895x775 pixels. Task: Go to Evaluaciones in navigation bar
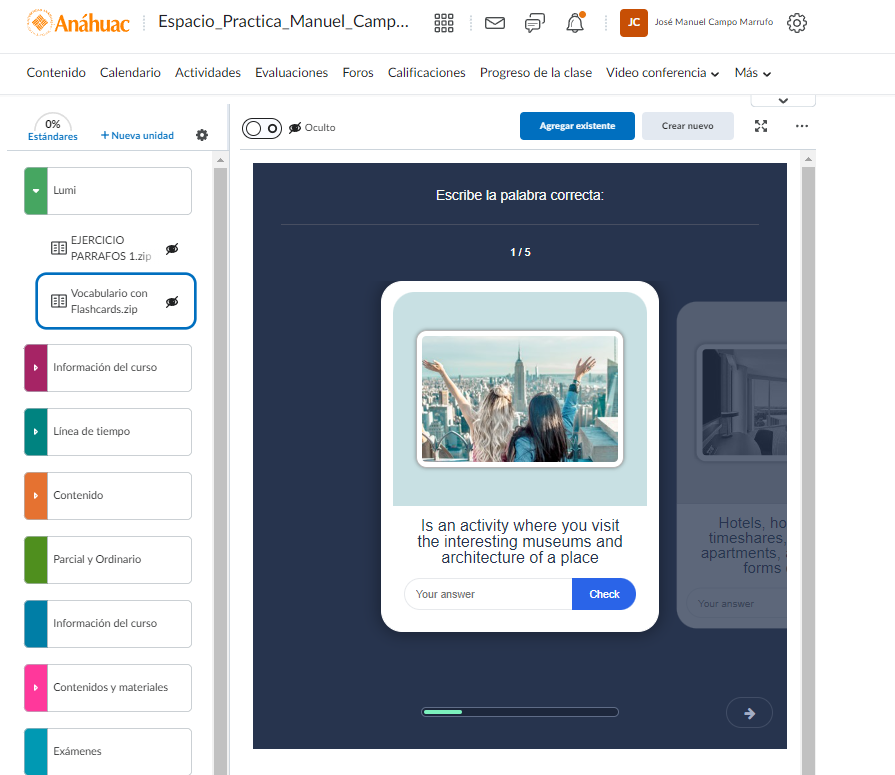(291, 73)
